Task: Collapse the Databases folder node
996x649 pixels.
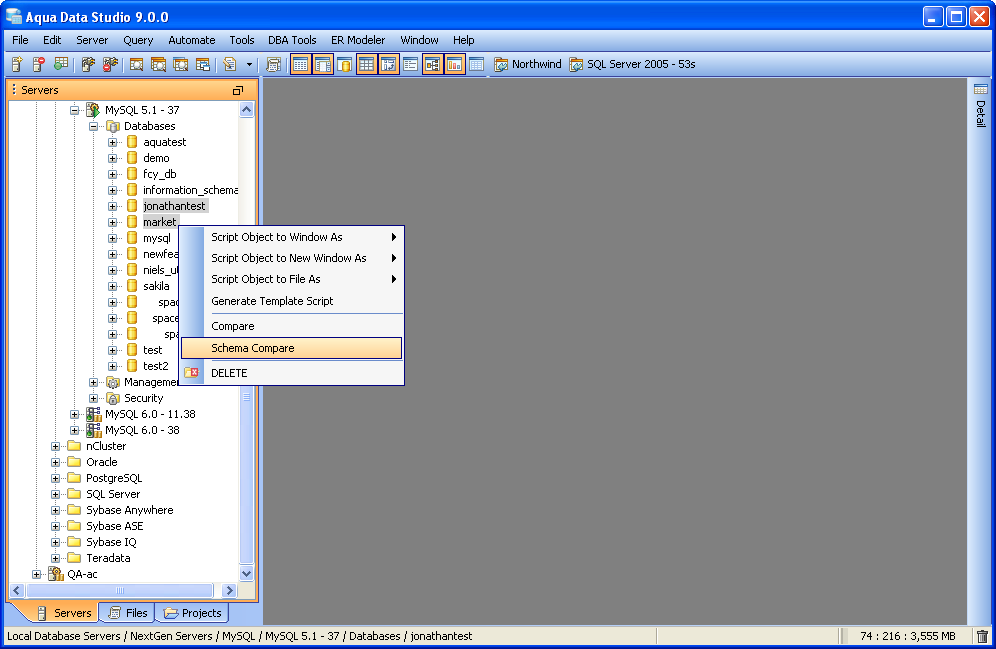Action: (x=93, y=126)
